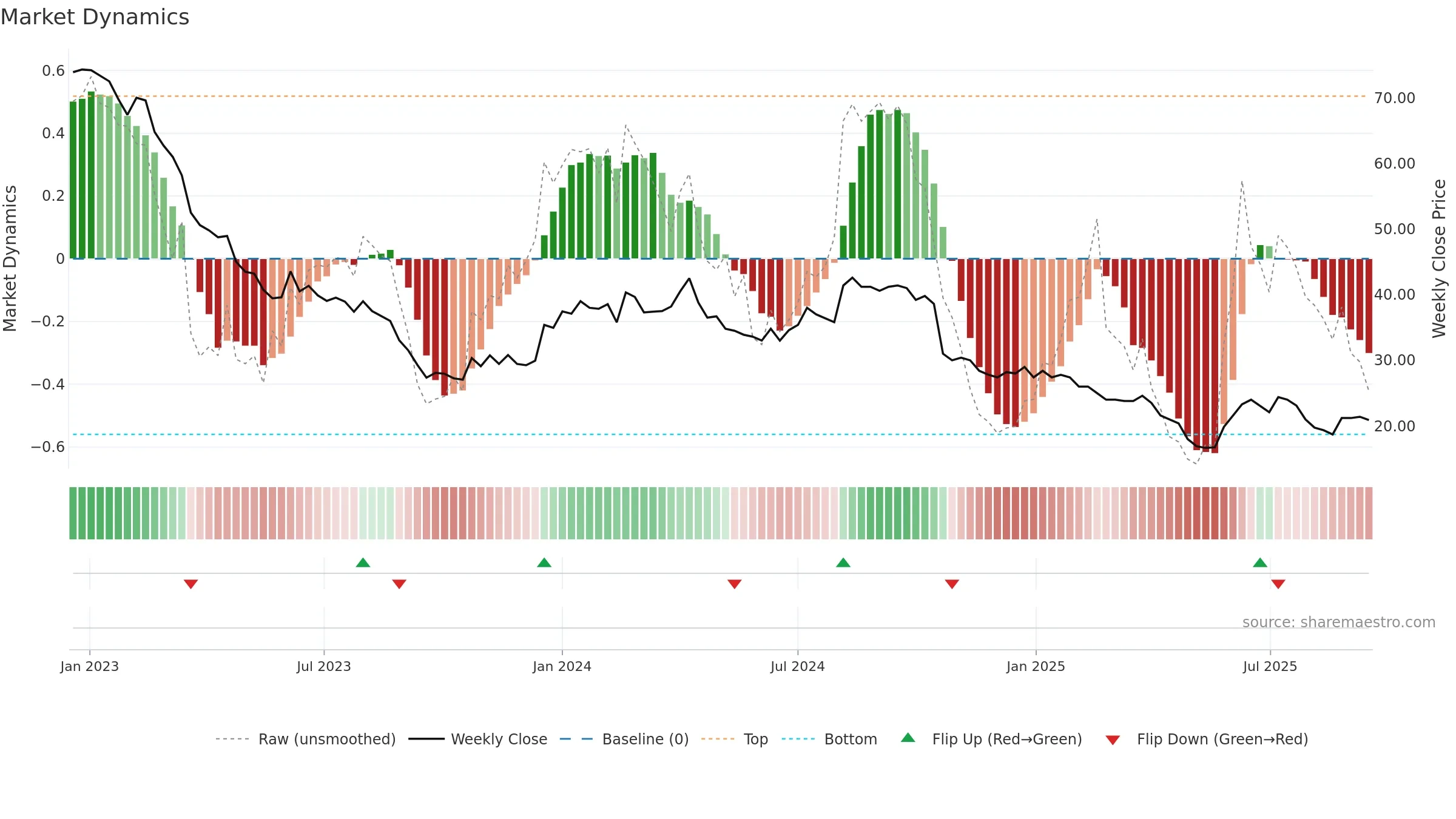Click the Jan 2025 axis label
This screenshot has height=819, width=1456.
[1036, 666]
